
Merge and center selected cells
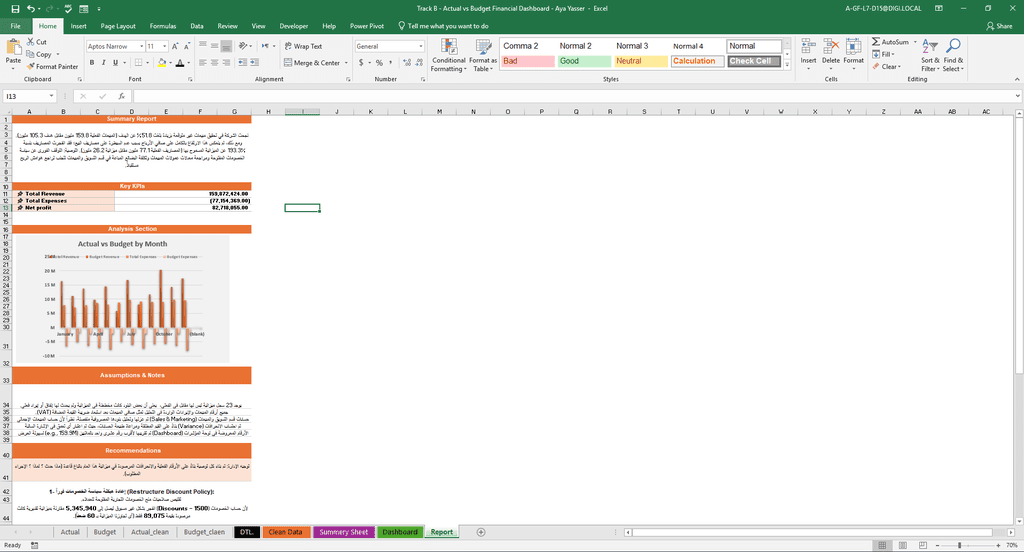click(312, 63)
